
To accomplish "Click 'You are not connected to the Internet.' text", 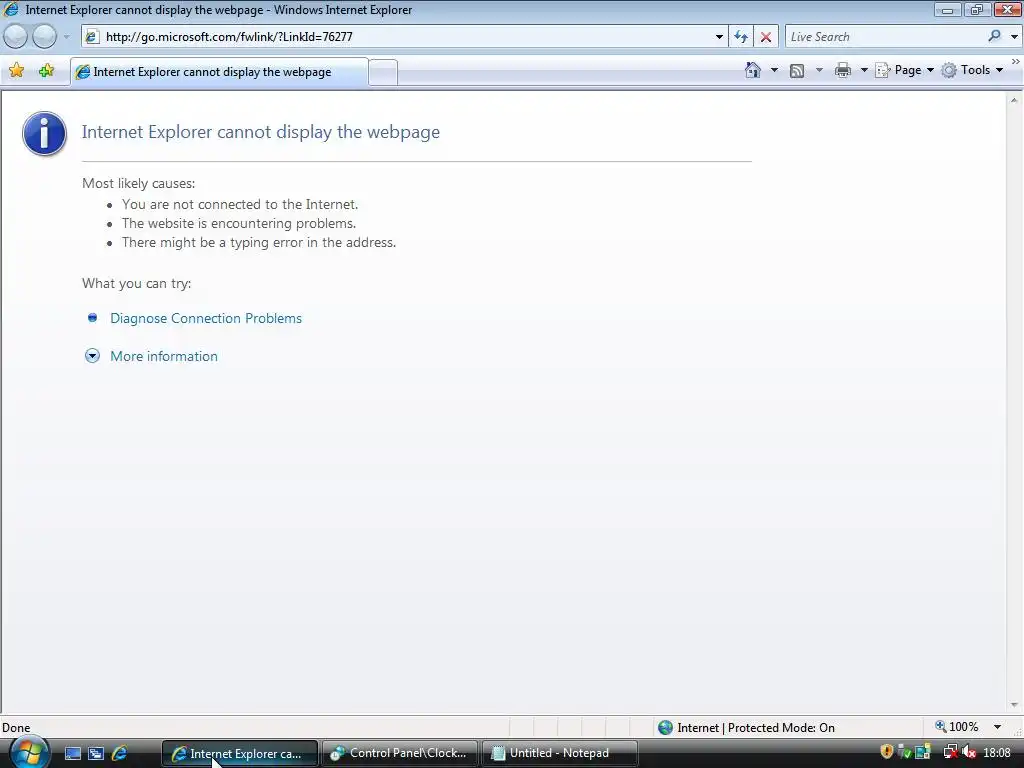I will pos(240,204).
